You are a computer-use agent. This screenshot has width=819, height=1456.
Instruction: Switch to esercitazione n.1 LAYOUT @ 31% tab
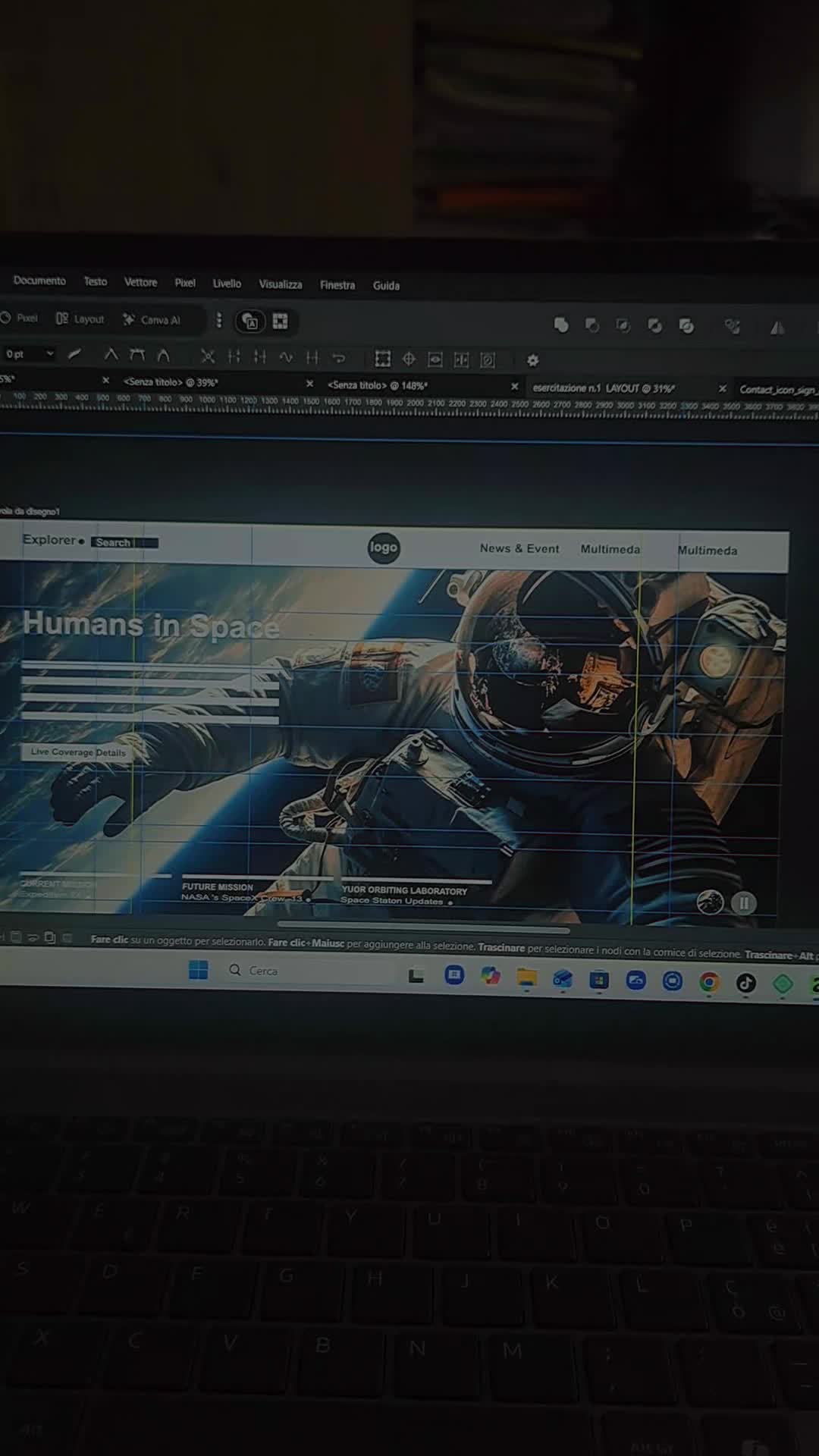[x=604, y=388]
